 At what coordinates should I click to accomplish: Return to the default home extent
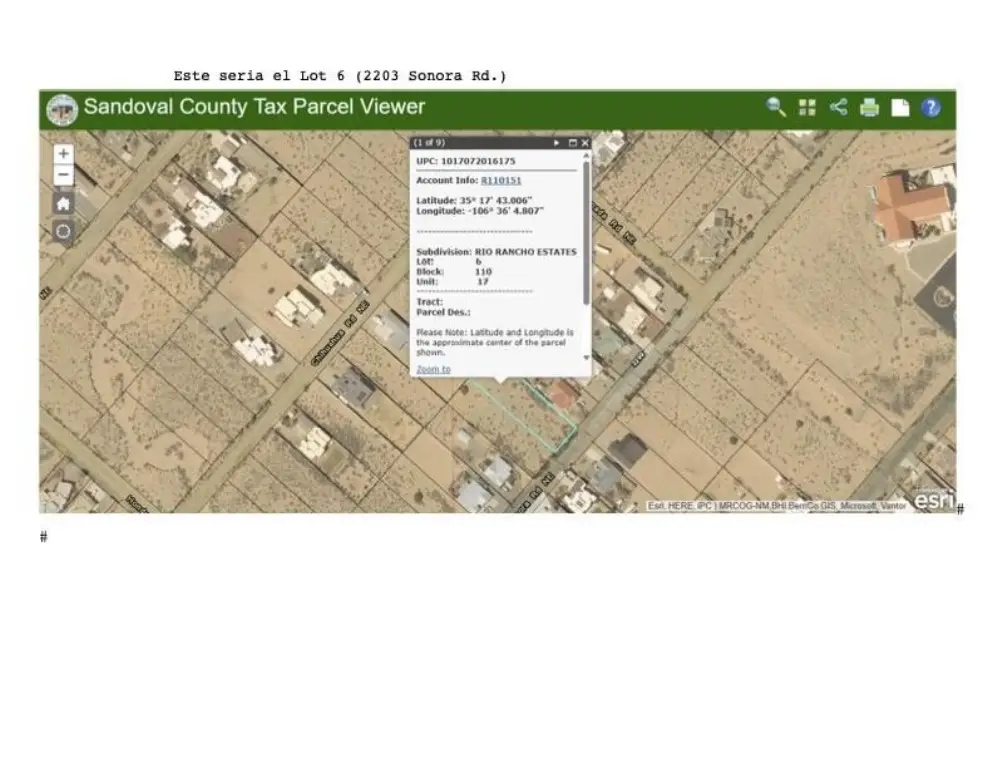63,203
